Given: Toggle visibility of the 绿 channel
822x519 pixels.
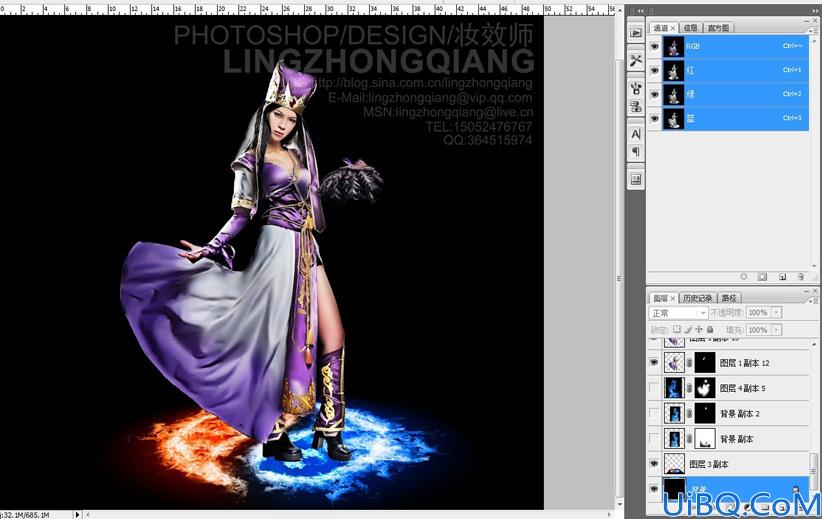Looking at the screenshot, I should (654, 94).
